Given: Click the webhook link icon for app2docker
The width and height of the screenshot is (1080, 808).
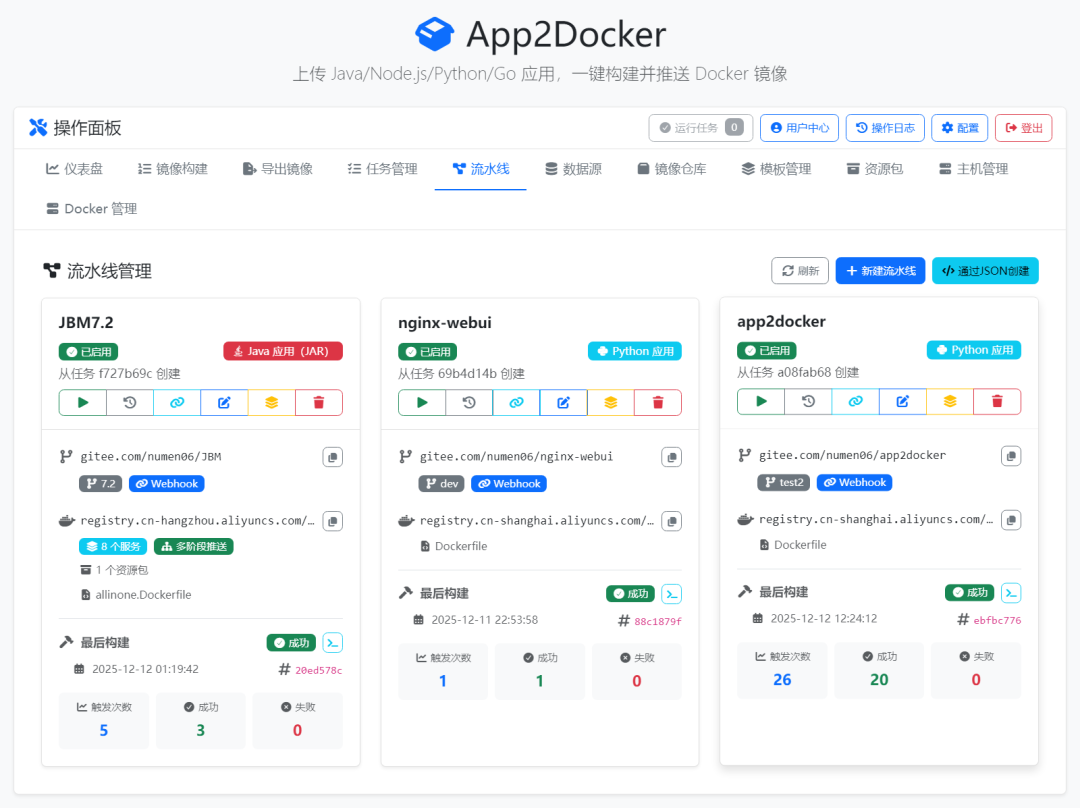Looking at the screenshot, I should coord(855,401).
